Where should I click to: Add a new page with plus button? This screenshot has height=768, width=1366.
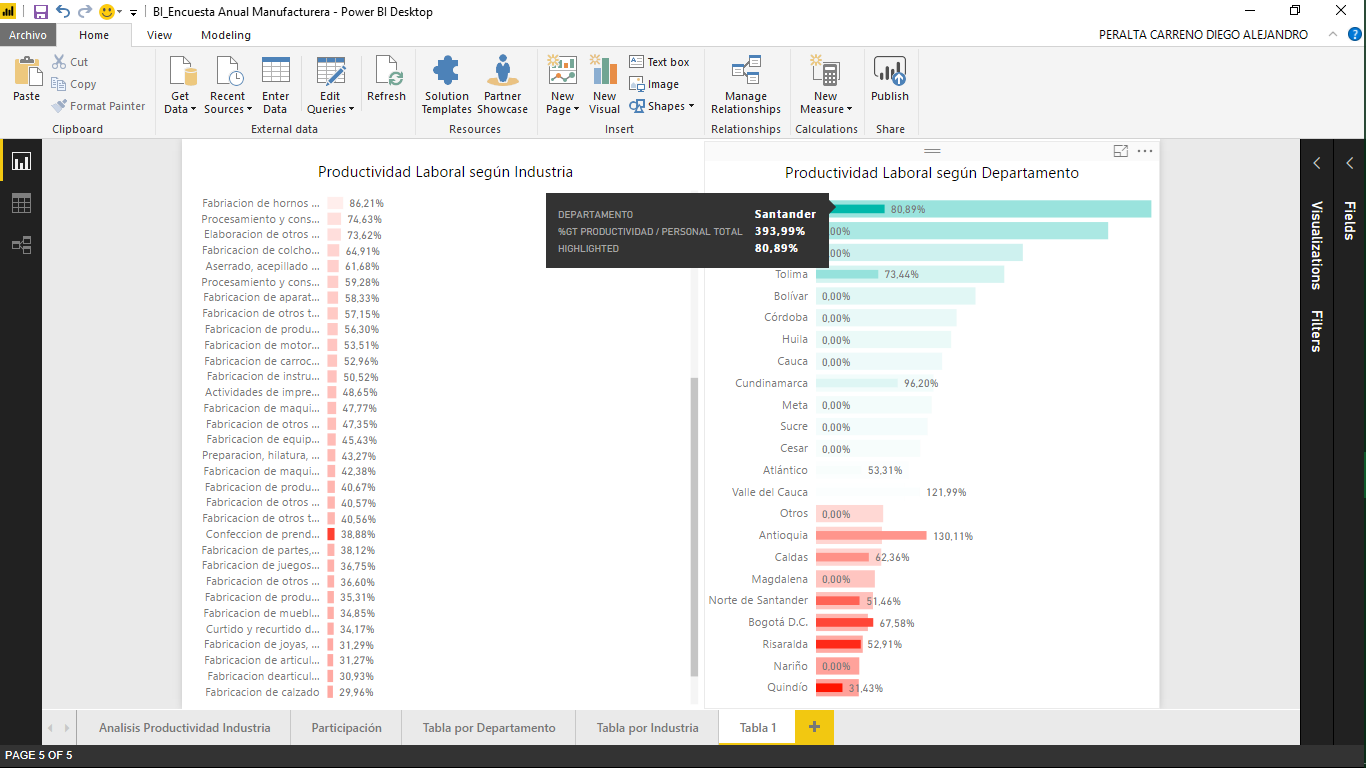click(x=814, y=727)
